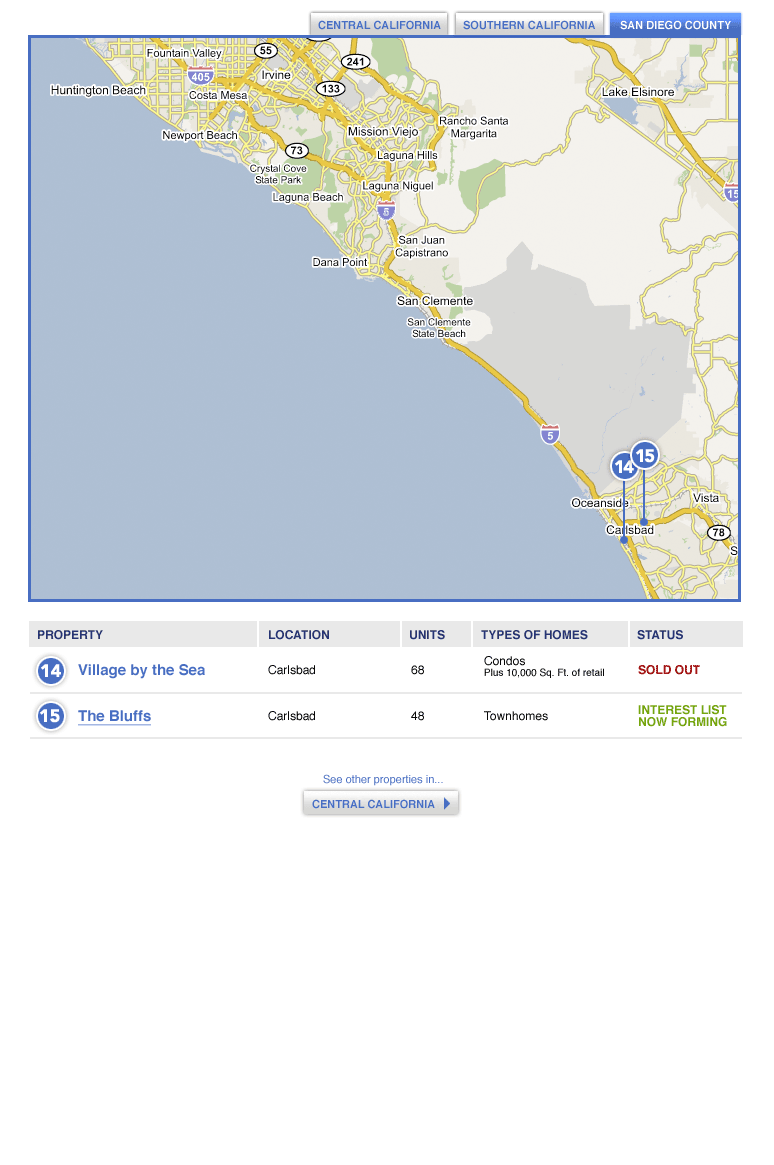Image resolution: width=774 pixels, height=1165 pixels.
Task: Select the San Diego County tab
Action: click(675, 25)
